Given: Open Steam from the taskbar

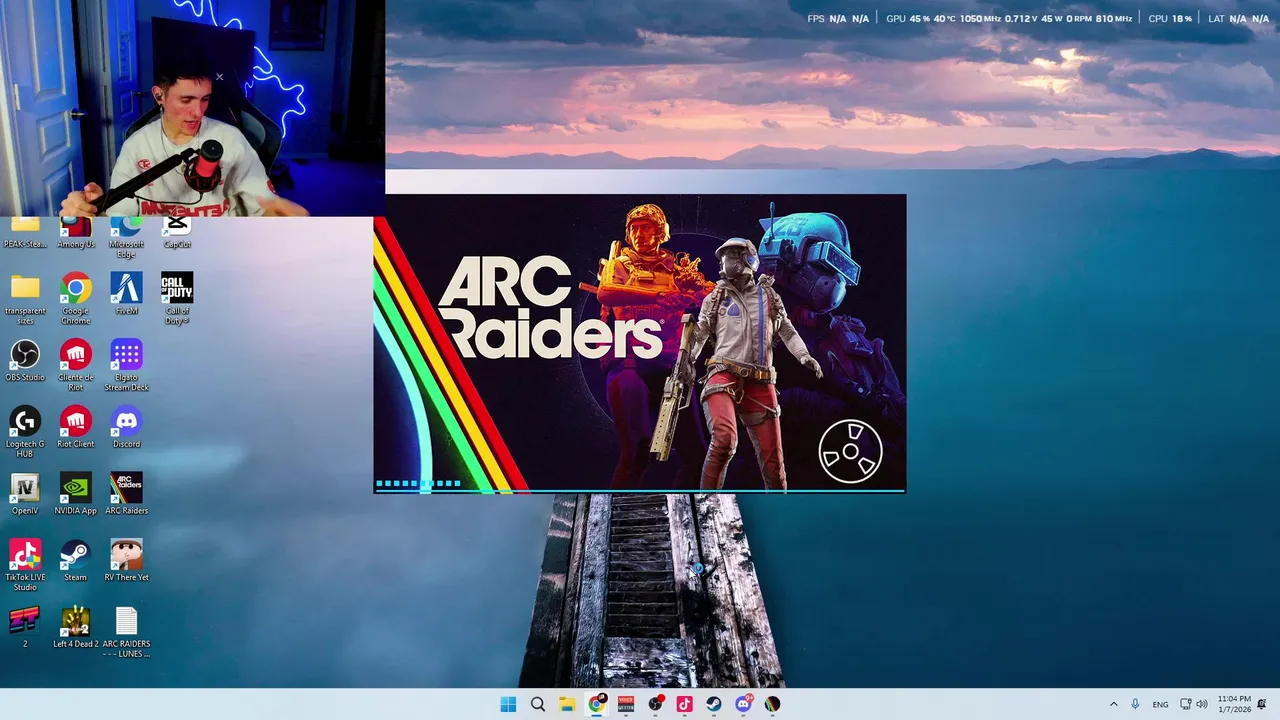Looking at the screenshot, I should (x=714, y=704).
